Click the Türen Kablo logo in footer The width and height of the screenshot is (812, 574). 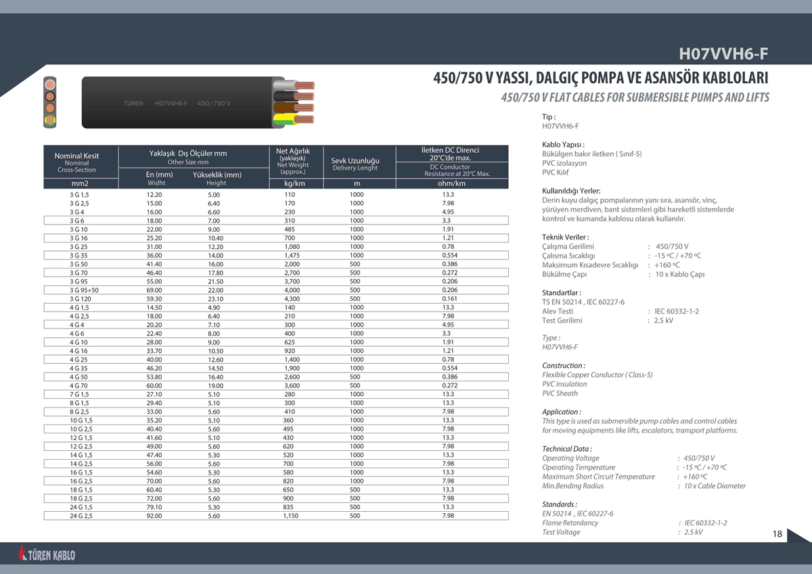point(48,553)
